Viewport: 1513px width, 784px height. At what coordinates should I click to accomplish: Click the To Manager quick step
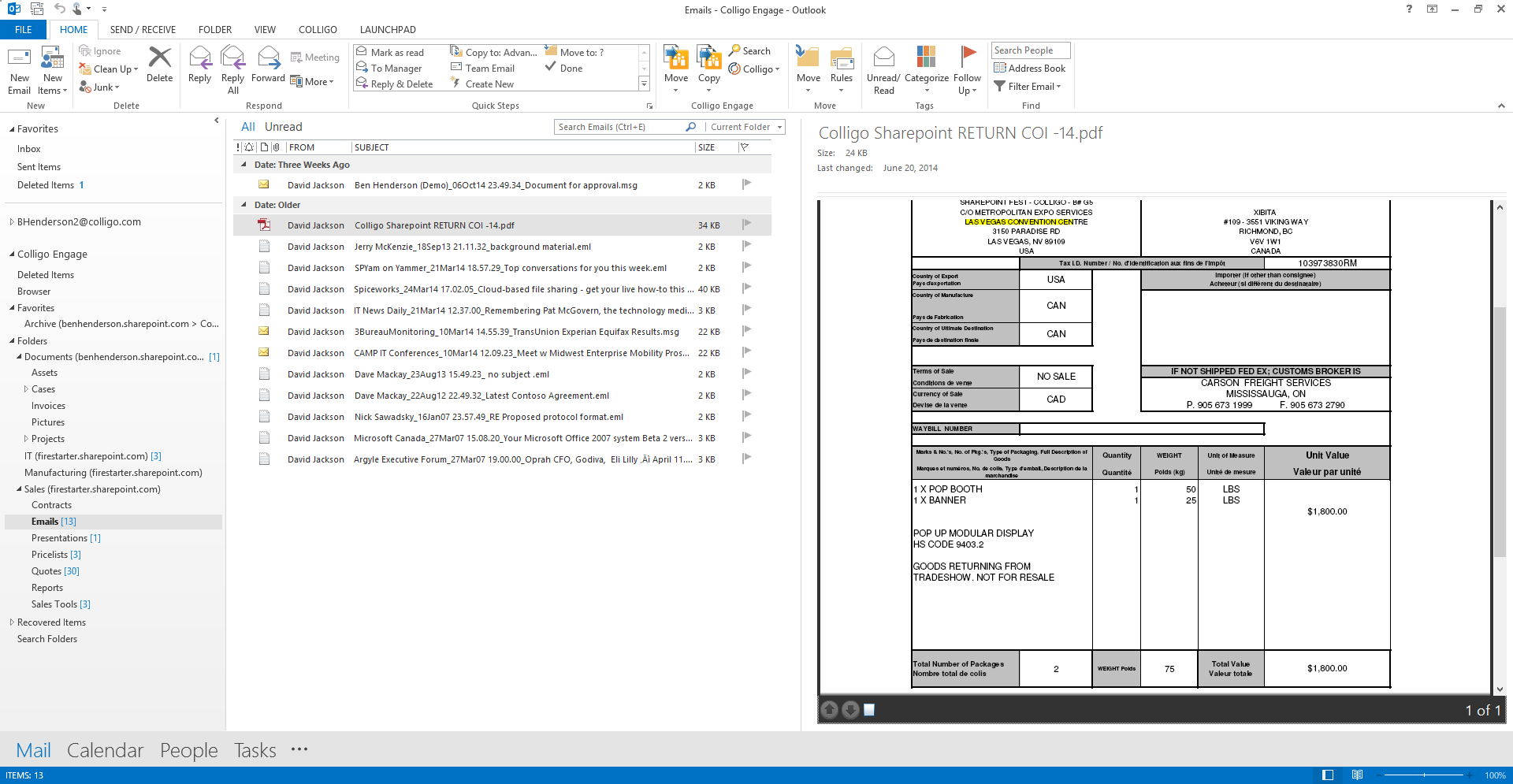389,69
